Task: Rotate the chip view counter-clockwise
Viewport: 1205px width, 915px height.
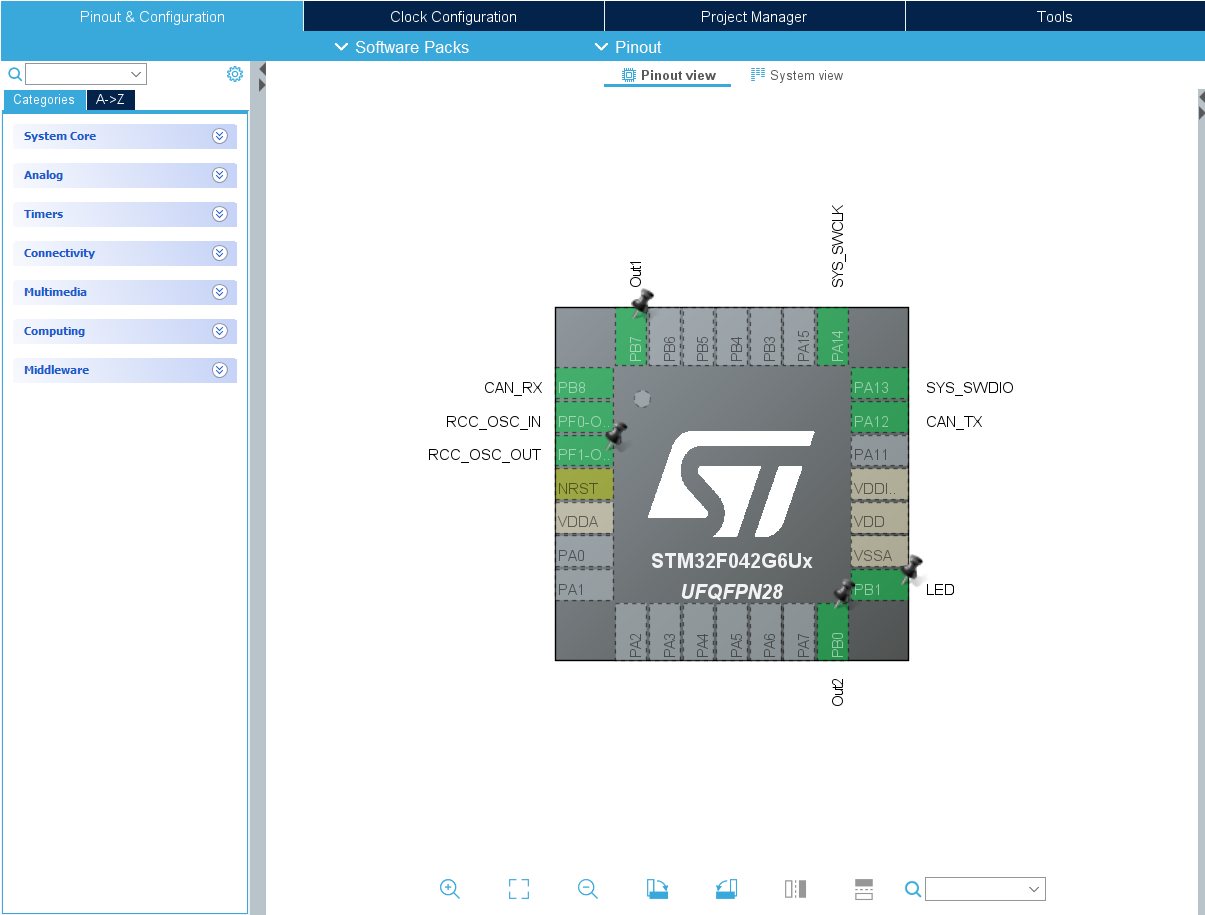Action: tap(726, 889)
